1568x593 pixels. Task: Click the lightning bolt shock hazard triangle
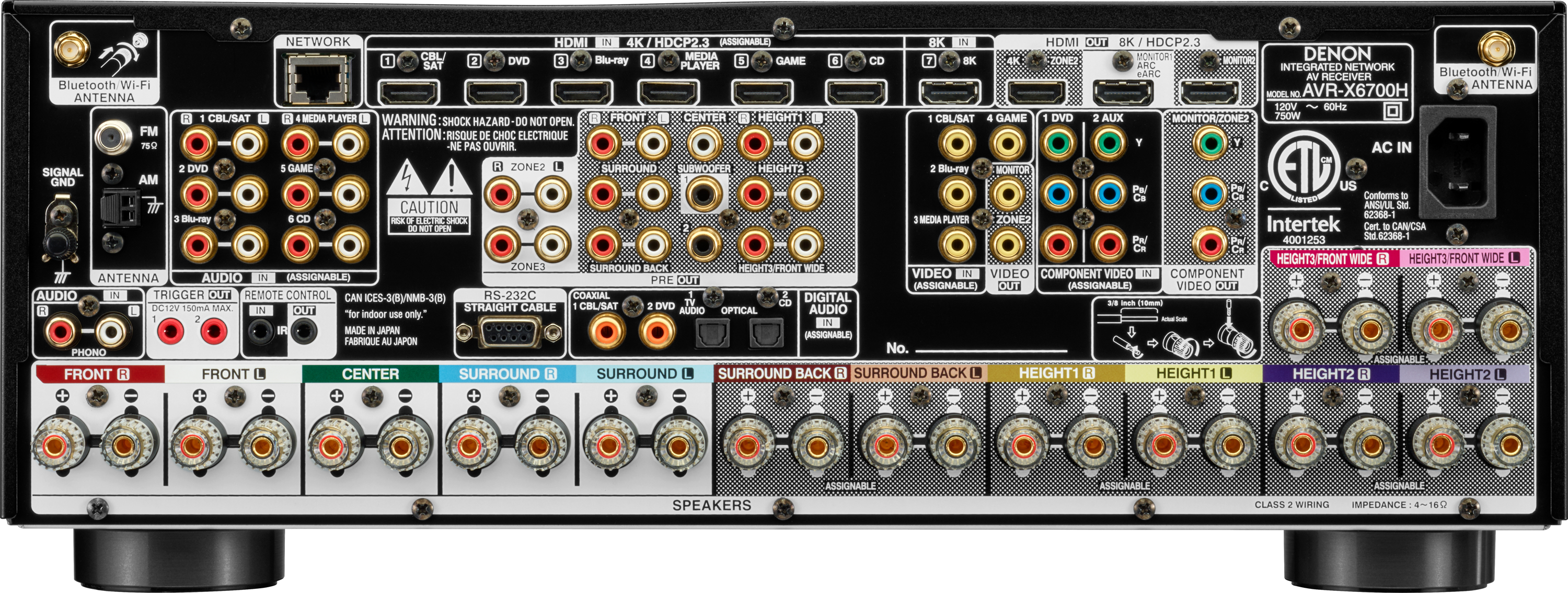[x=407, y=177]
